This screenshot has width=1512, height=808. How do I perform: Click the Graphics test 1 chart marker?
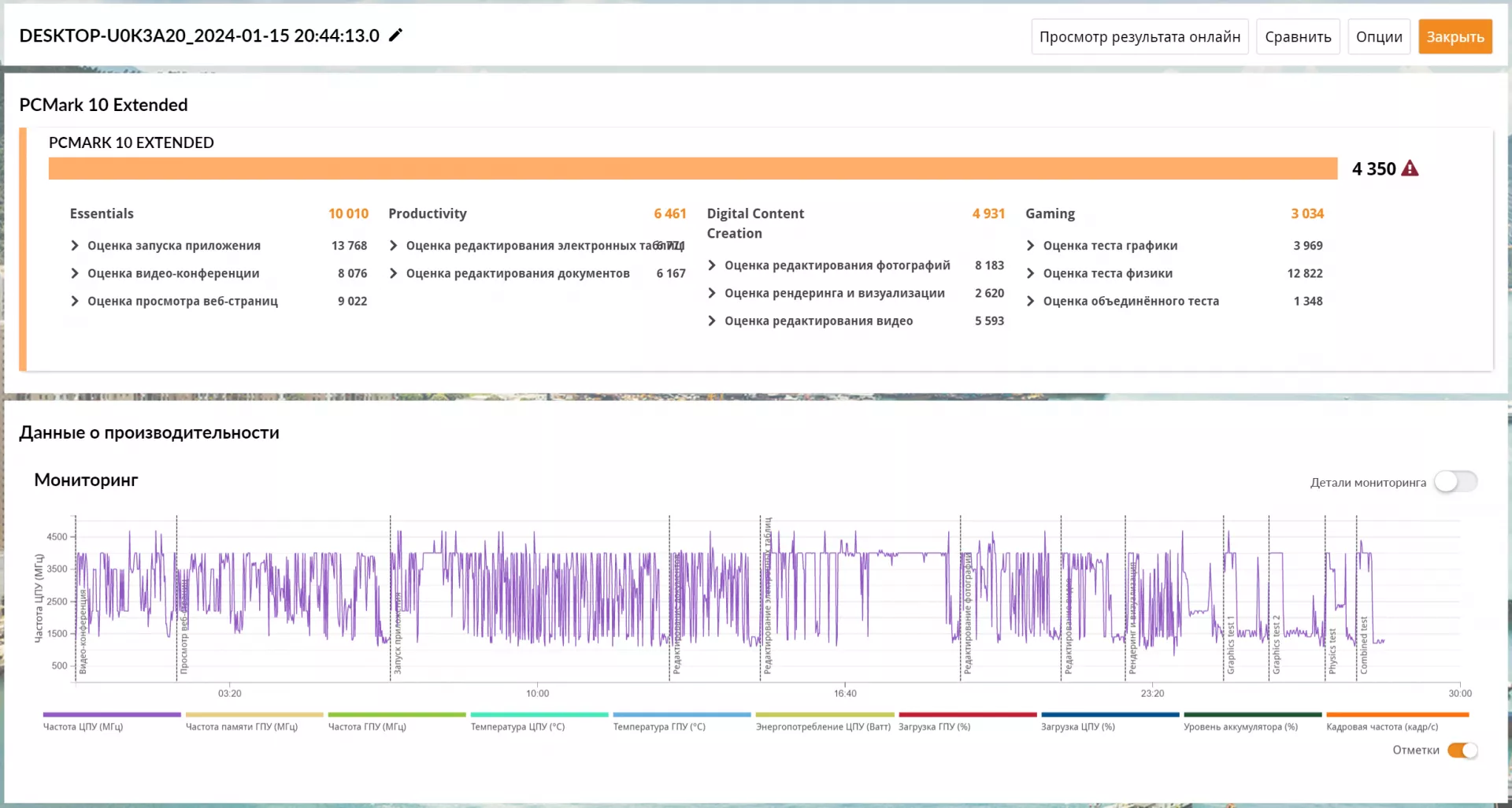(x=1230, y=645)
